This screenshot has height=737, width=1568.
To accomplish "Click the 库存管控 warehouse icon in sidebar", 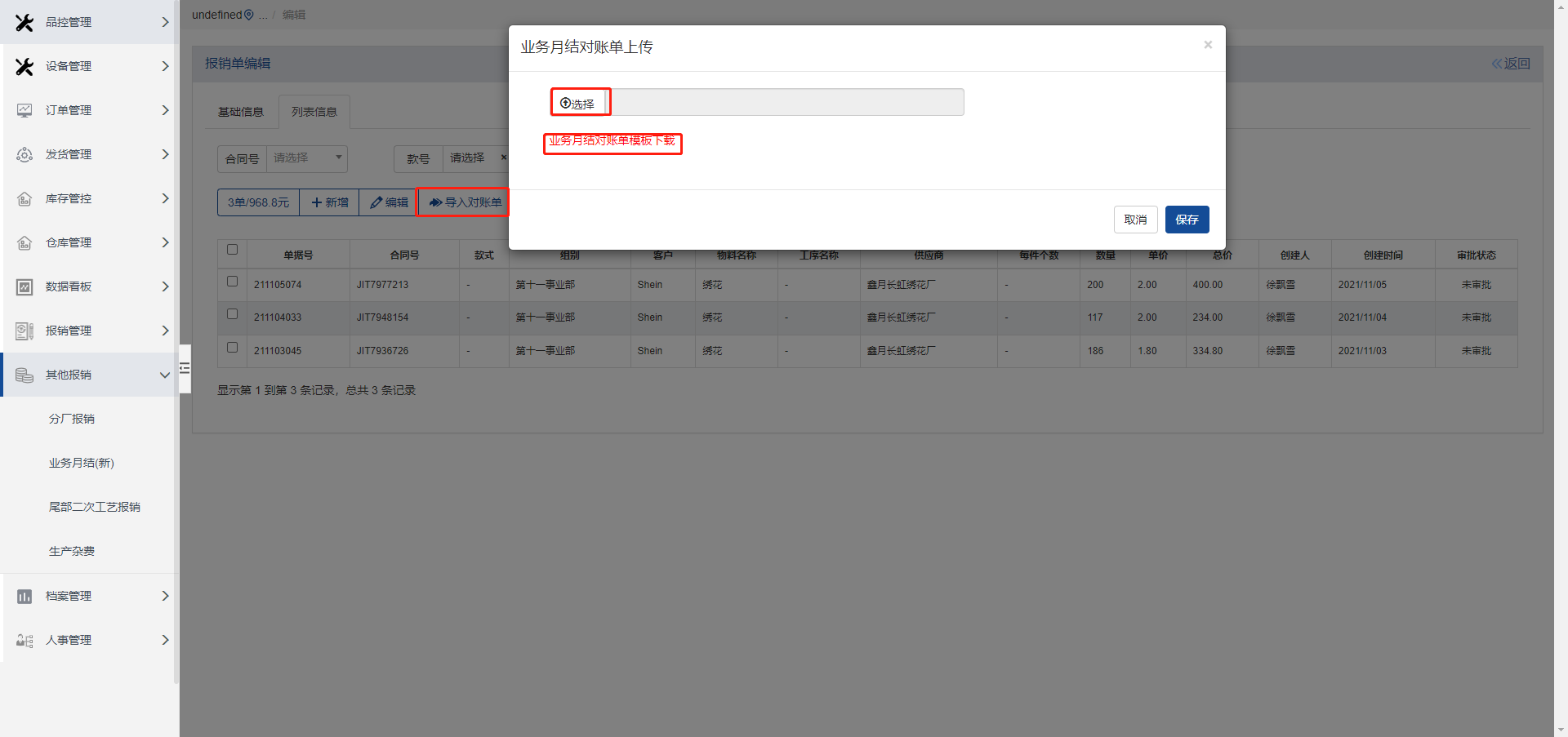I will [24, 198].
